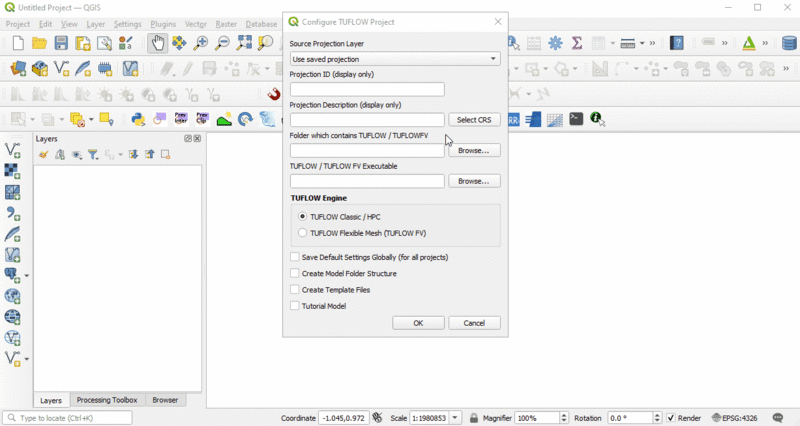Click the New Project blank page icon
The height and width of the screenshot is (426, 800).
coord(18,43)
